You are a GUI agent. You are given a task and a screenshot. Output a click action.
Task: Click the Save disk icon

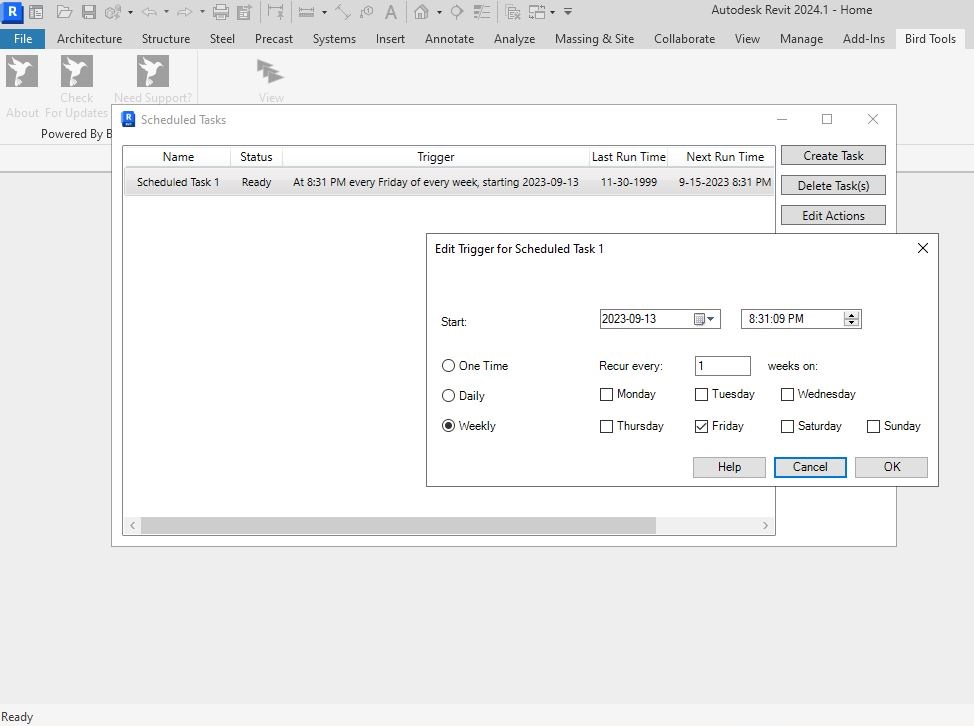pos(89,12)
